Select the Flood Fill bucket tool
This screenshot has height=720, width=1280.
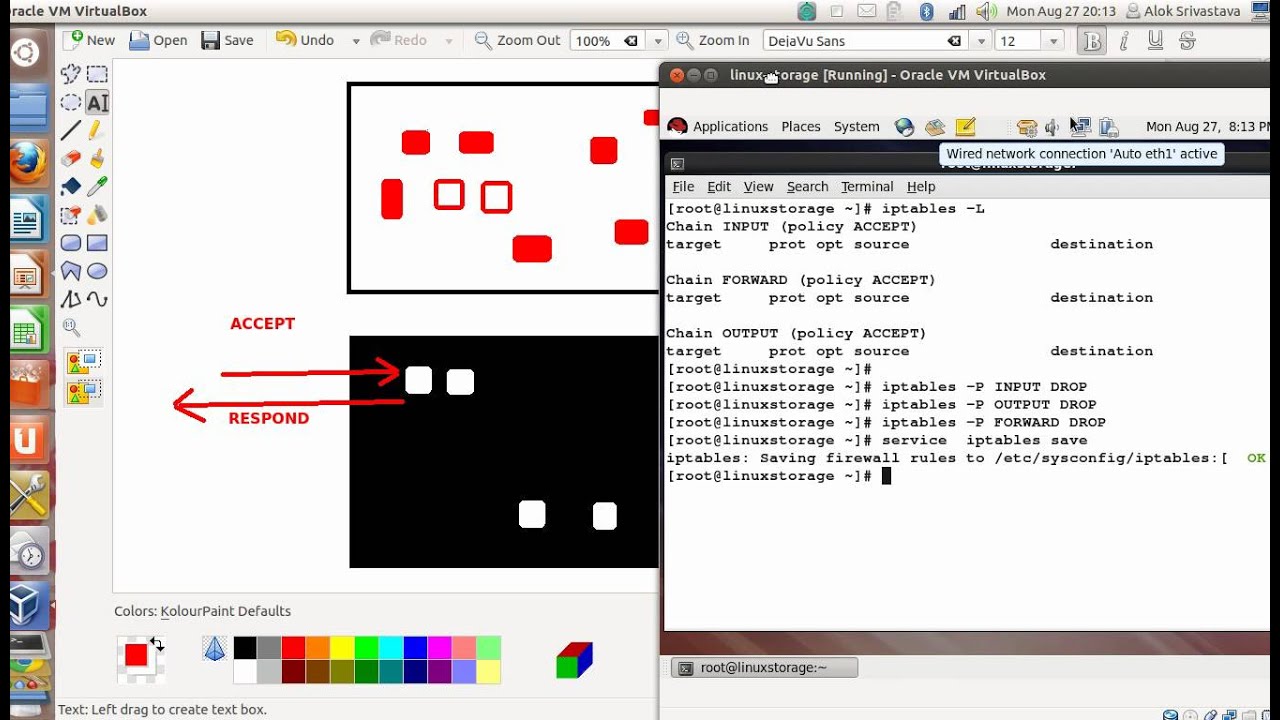71,186
